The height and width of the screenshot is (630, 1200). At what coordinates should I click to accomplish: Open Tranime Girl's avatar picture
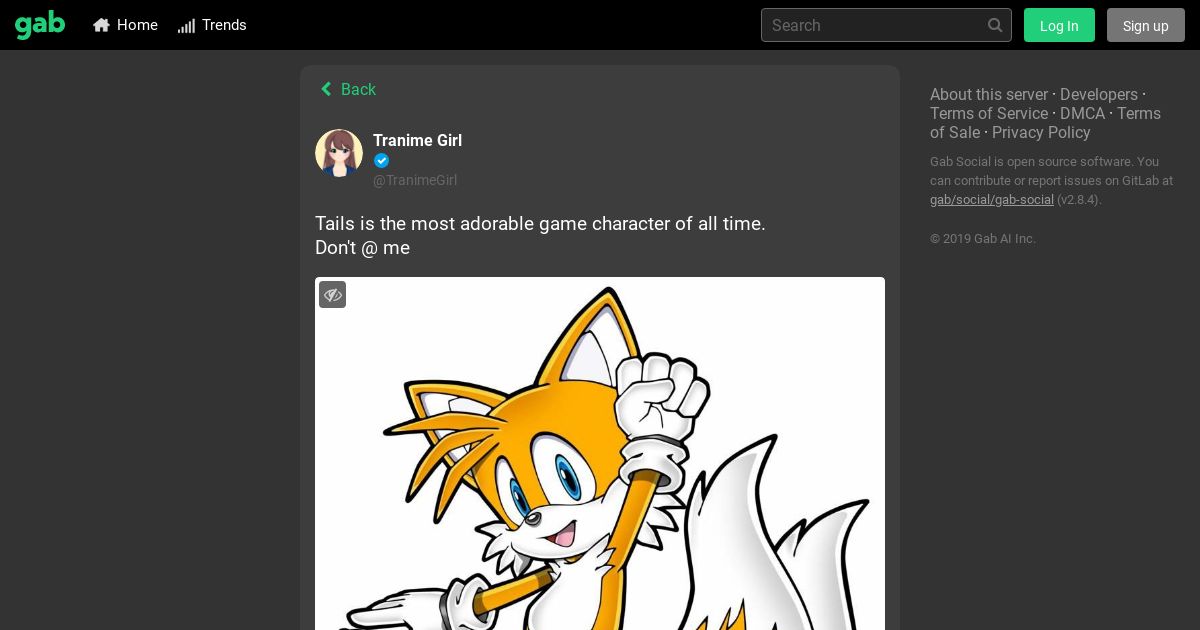339,153
